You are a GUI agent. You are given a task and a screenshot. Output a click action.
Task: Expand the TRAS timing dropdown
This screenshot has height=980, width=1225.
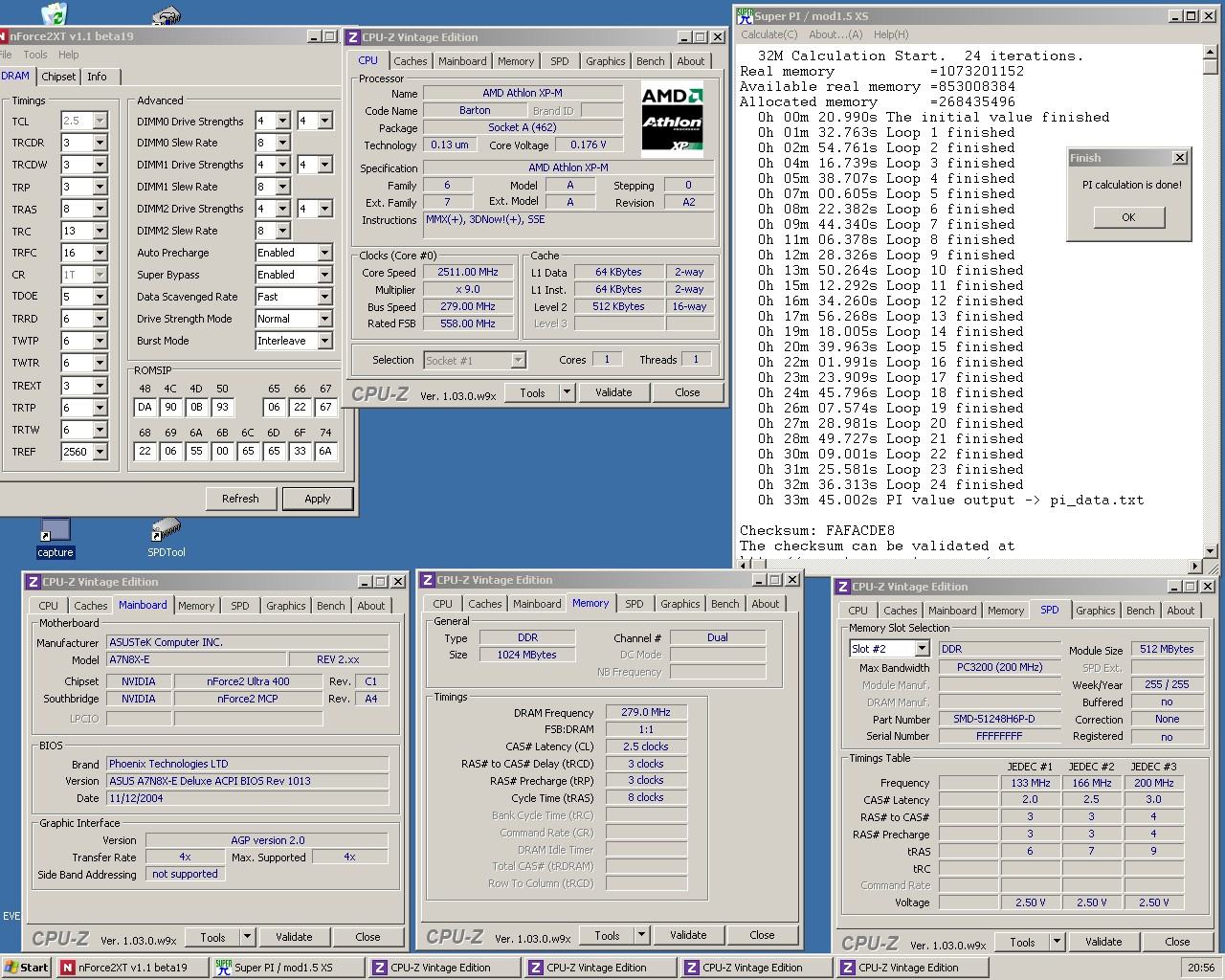pyautogui.click(x=100, y=210)
